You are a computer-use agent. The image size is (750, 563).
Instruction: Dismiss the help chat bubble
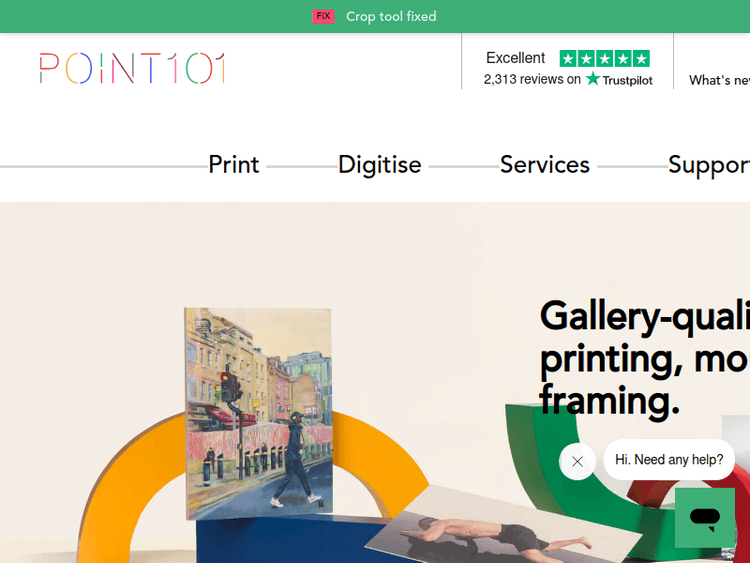577,462
